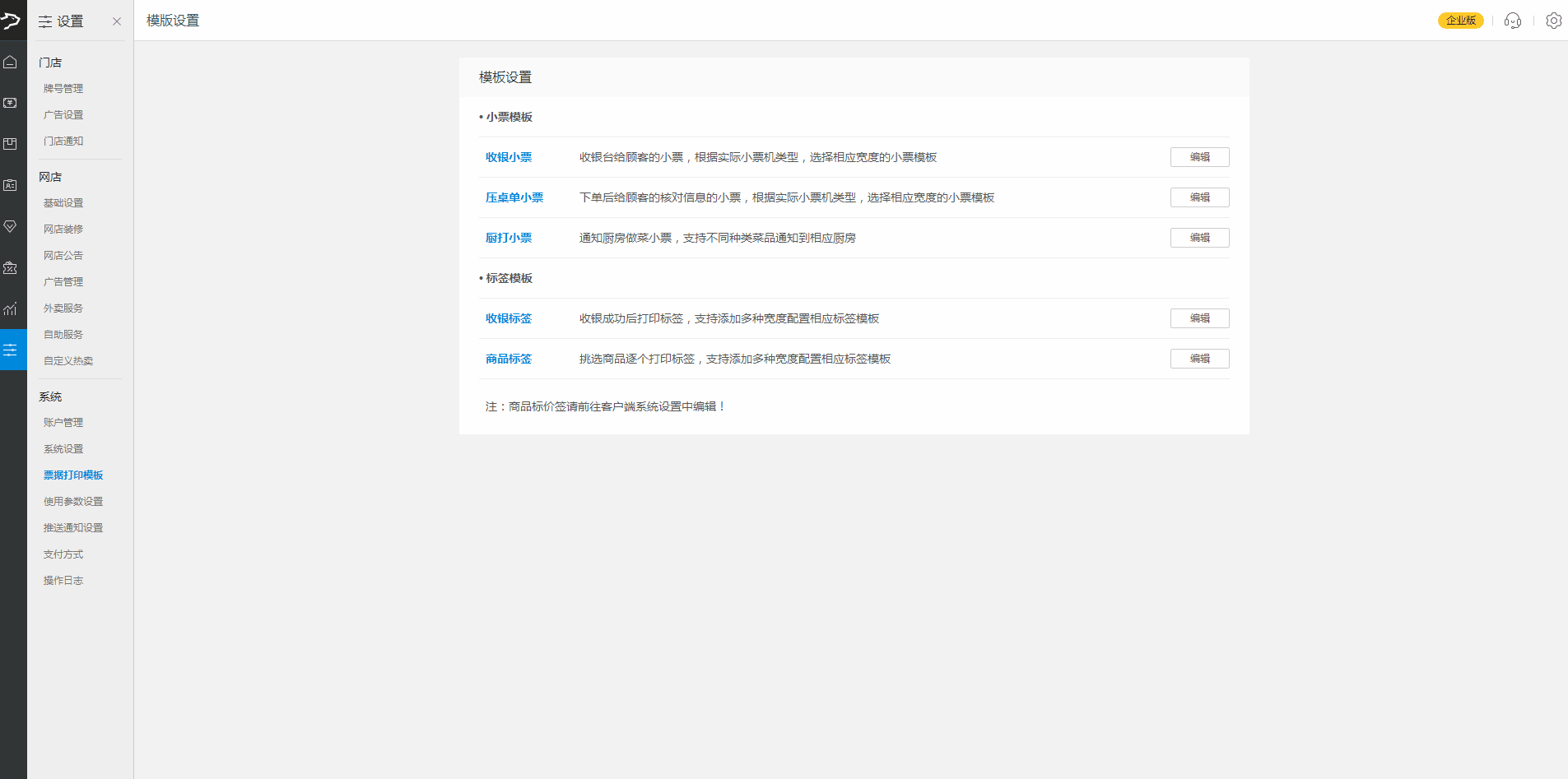Click the customer service headset icon
The height and width of the screenshot is (779, 1568).
click(1512, 21)
